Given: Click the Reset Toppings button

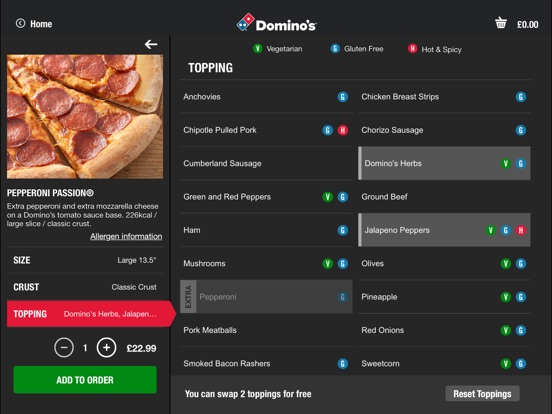Looking at the screenshot, I should (x=482, y=394).
